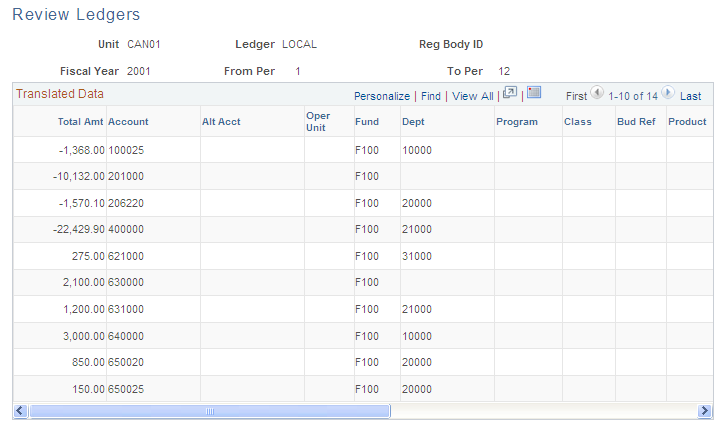Sort by Product column header
This screenshot has height=428, width=724.
tap(688, 122)
